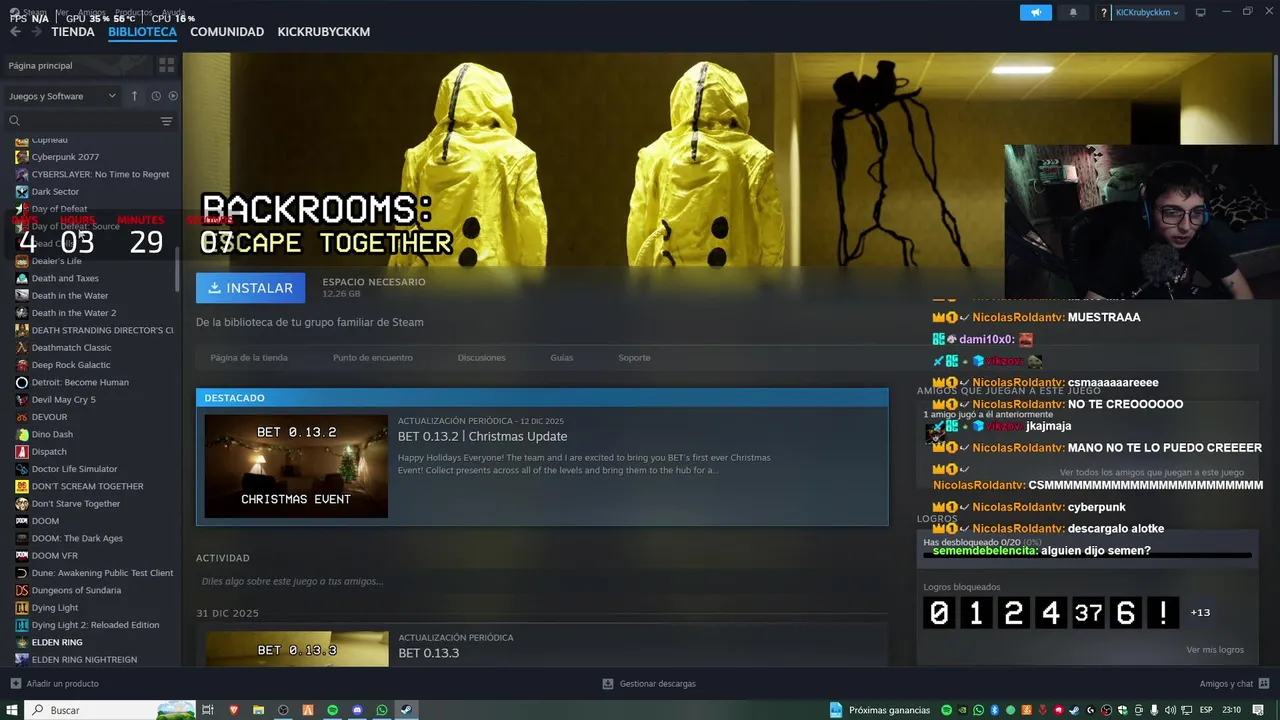The width and height of the screenshot is (1280, 720).
Task: Open Task View on the taskbar
Action: point(208,710)
